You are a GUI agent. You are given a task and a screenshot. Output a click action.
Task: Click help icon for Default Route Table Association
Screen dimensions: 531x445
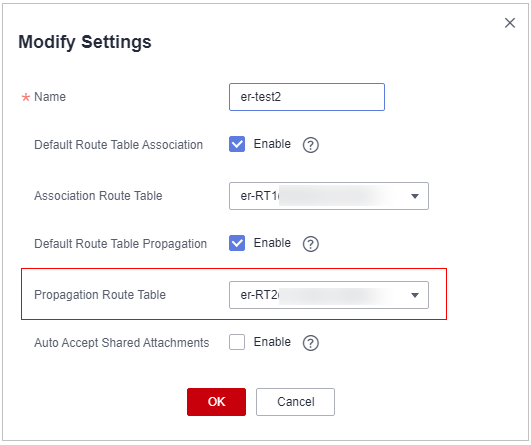[x=311, y=145]
